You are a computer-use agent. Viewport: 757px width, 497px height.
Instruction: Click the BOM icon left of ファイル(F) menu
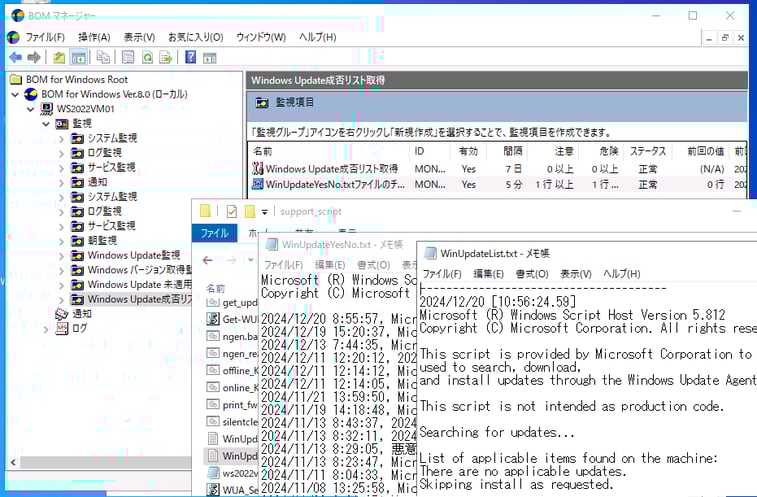[13, 37]
